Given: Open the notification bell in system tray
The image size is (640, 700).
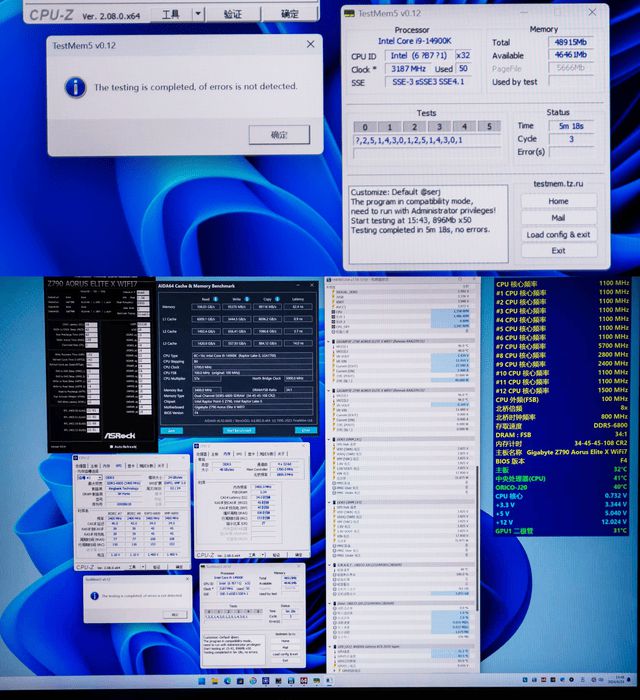Looking at the screenshot, I should 628,680.
